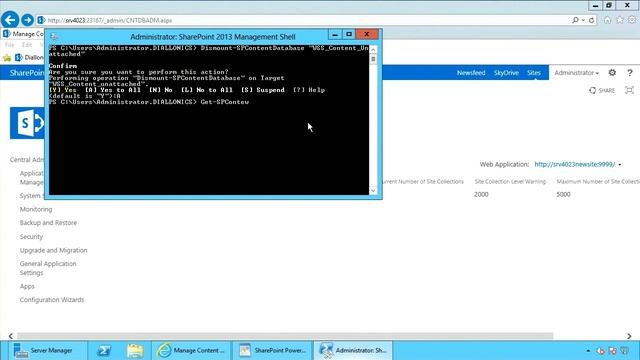Open PowerShell from taskbar
Image resolution: width=640 pixels, height=360 pixels.
pyautogui.click(x=104, y=350)
